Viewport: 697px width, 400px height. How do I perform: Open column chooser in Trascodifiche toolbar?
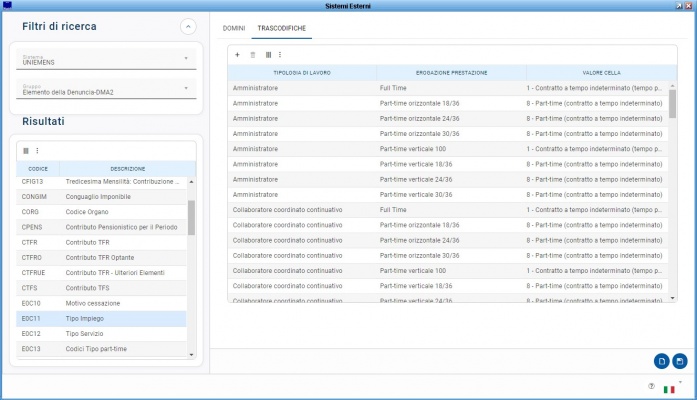pos(268,54)
